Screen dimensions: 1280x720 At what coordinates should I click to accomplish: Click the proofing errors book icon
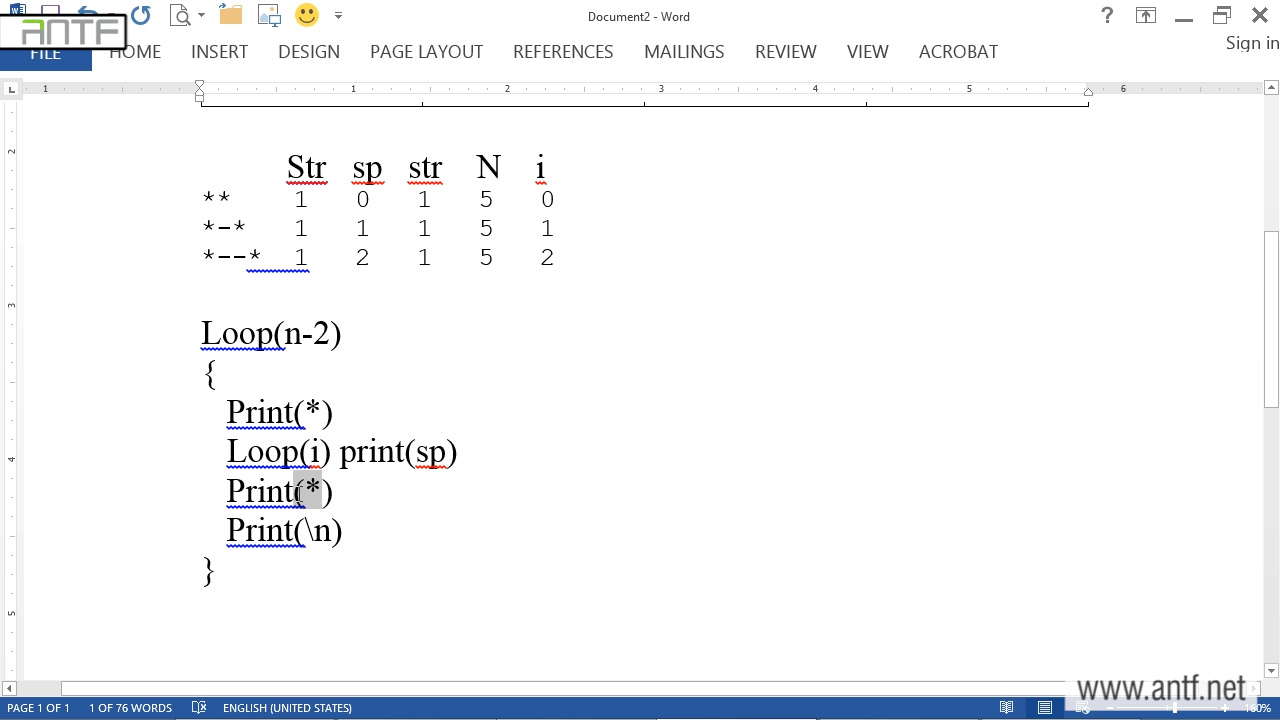click(199, 708)
